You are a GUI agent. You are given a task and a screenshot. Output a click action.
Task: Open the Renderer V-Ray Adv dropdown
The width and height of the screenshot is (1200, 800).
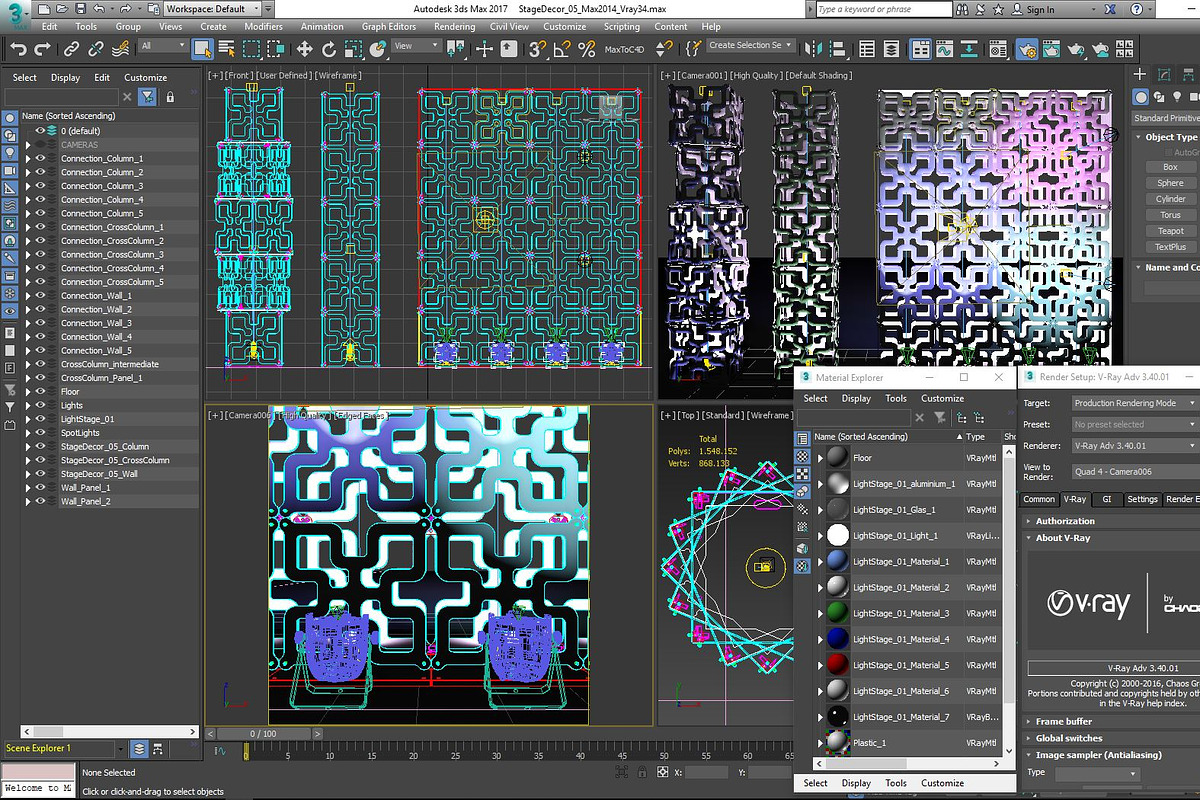[1135, 446]
